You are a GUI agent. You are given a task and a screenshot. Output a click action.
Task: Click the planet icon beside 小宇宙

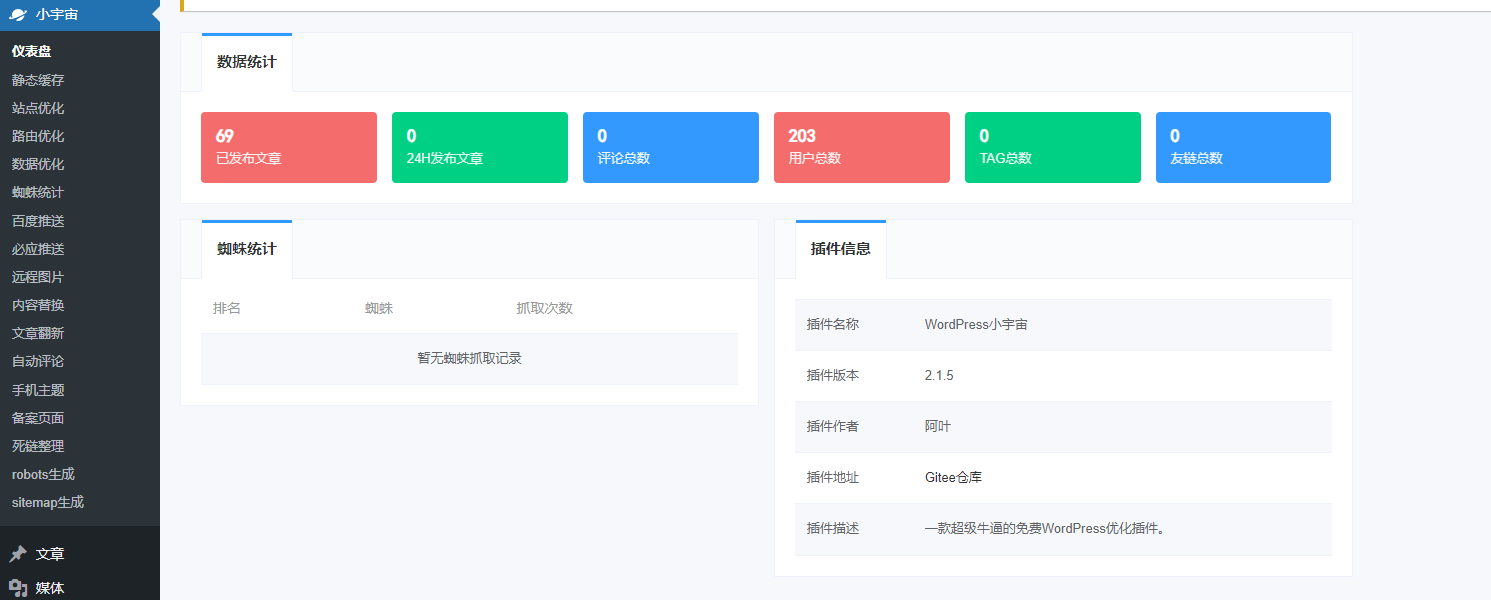(18, 15)
